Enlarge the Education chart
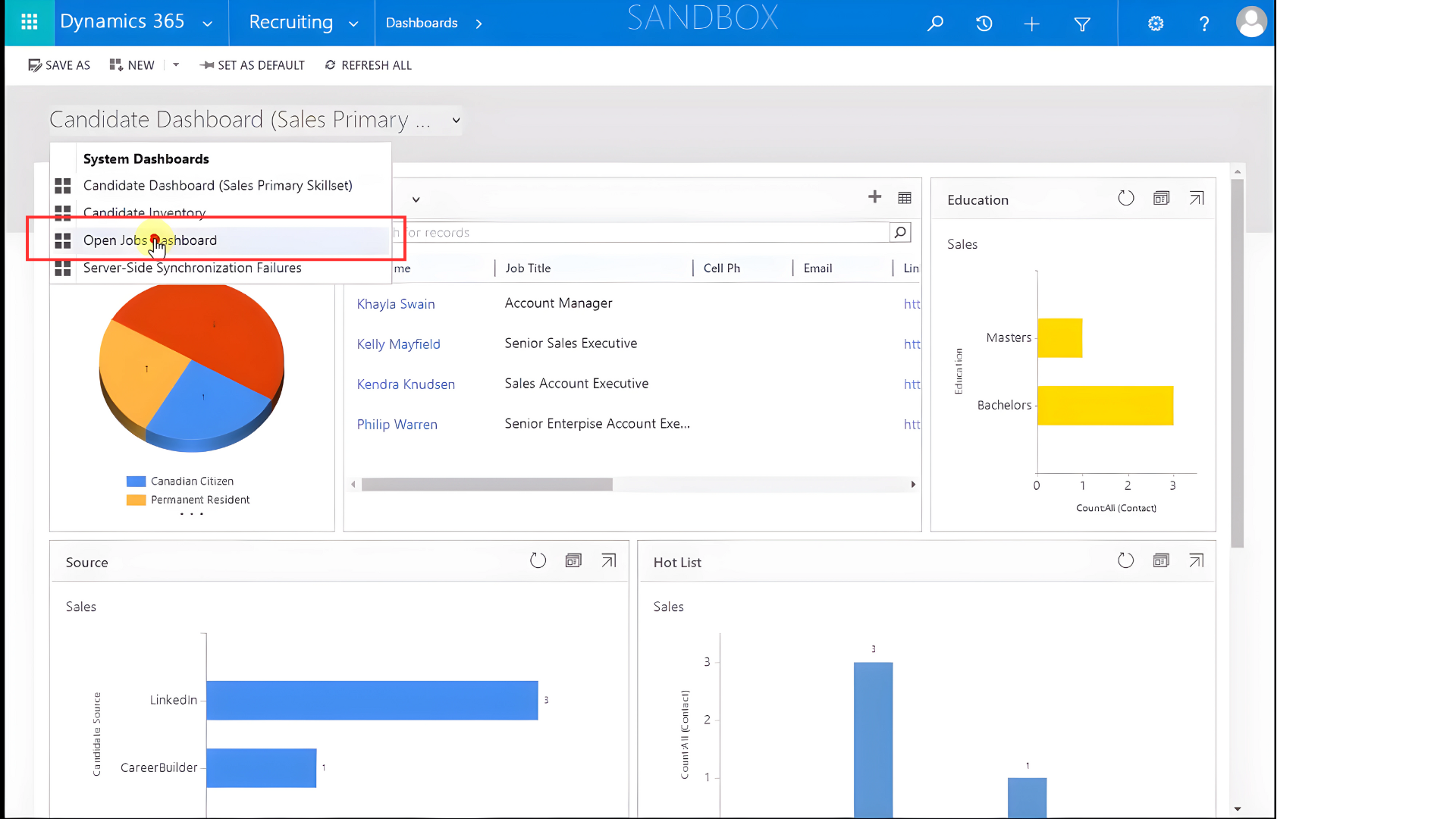The height and width of the screenshot is (819, 1456). tap(1197, 199)
